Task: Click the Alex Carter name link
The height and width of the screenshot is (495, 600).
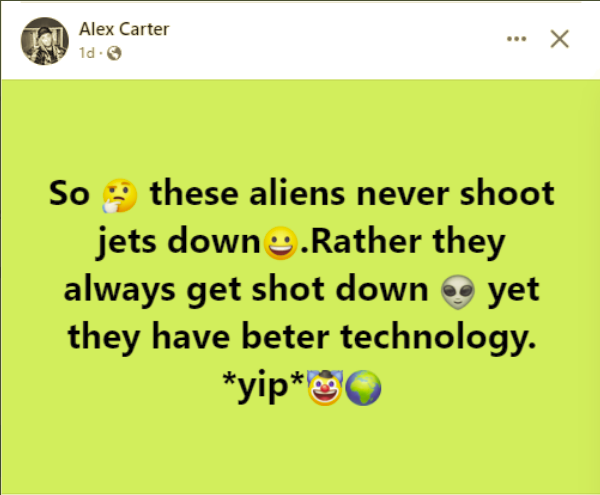Action: [124, 29]
